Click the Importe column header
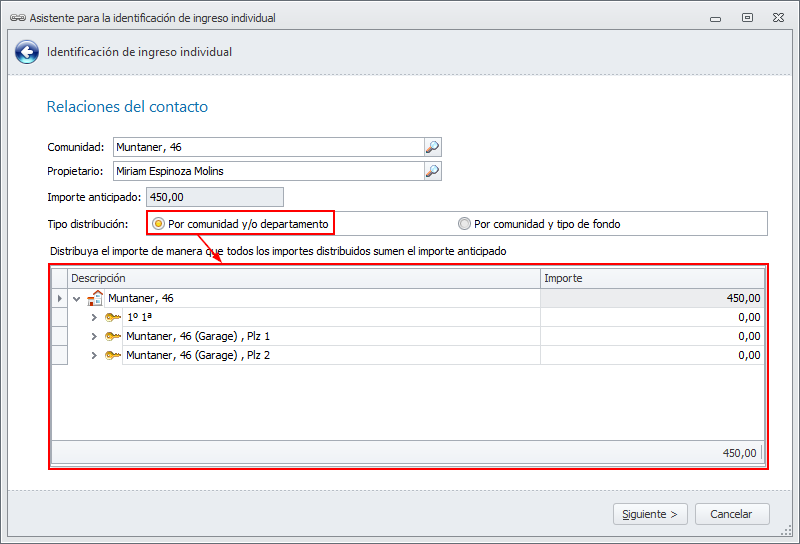Screen dimensions: 800x544 652,278
